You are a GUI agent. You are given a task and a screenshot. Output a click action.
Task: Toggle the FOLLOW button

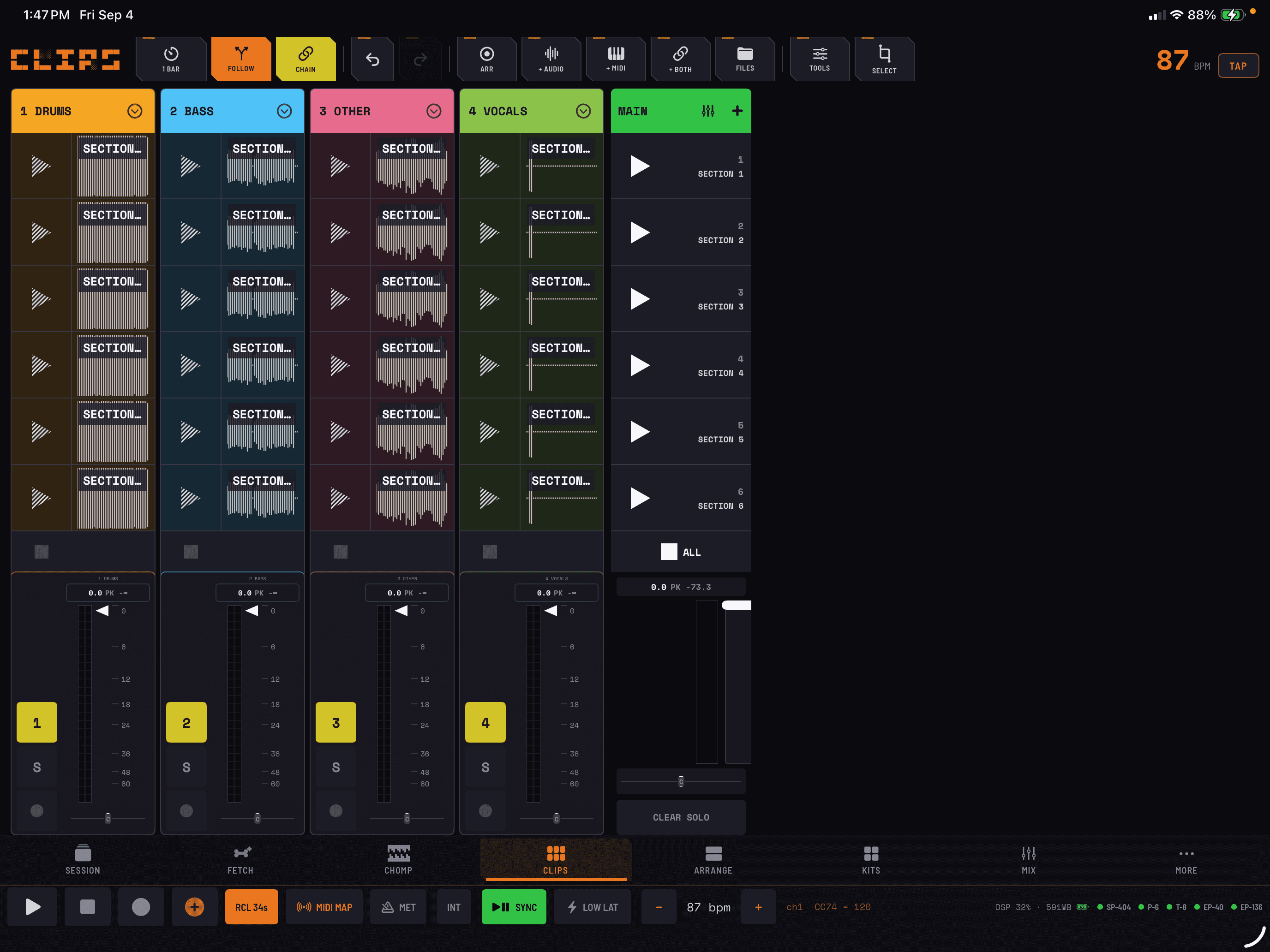click(241, 59)
